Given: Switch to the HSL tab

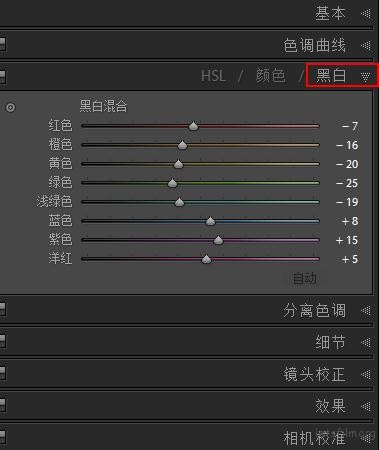Looking at the screenshot, I should (x=213, y=76).
